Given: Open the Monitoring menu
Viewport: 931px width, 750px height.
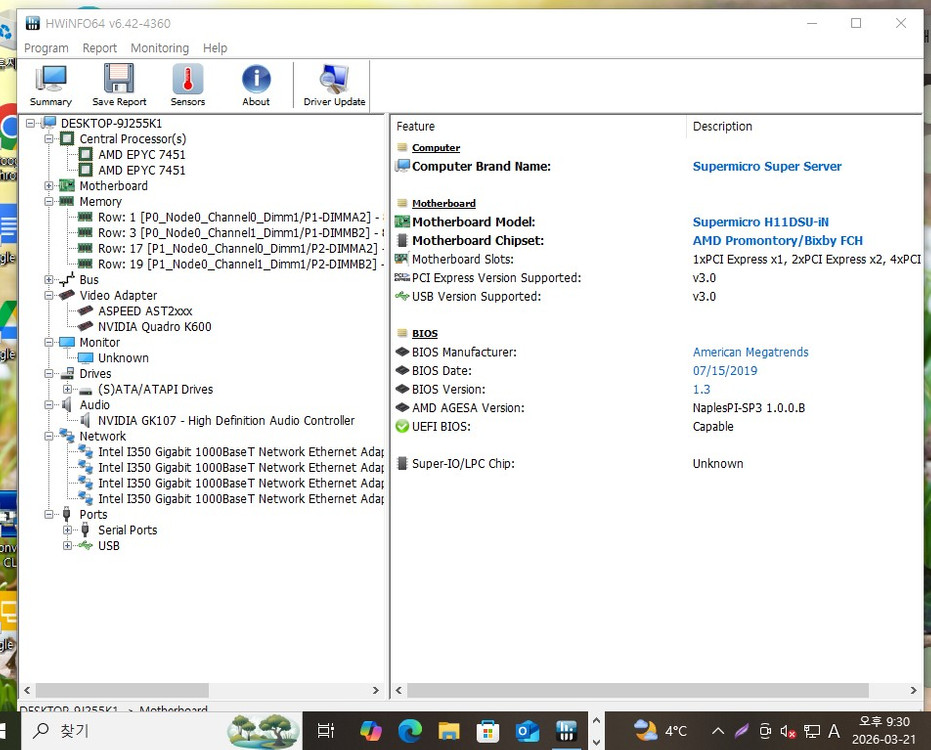Looking at the screenshot, I should point(160,48).
